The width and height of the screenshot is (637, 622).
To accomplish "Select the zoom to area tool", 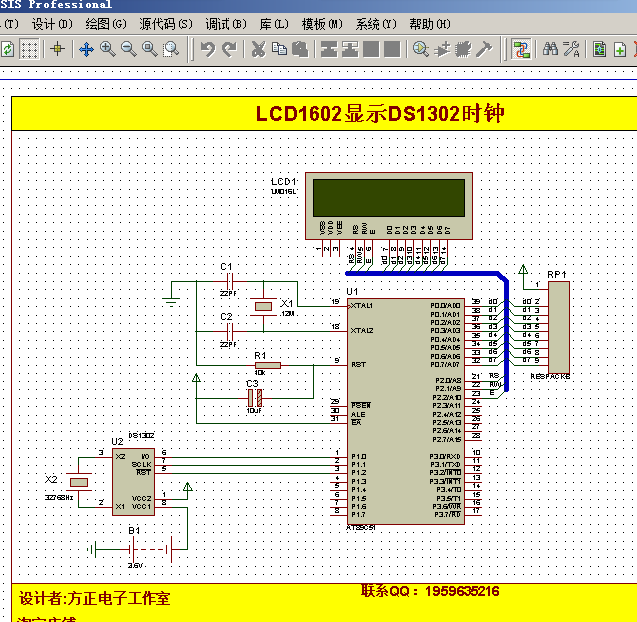I will point(171,49).
